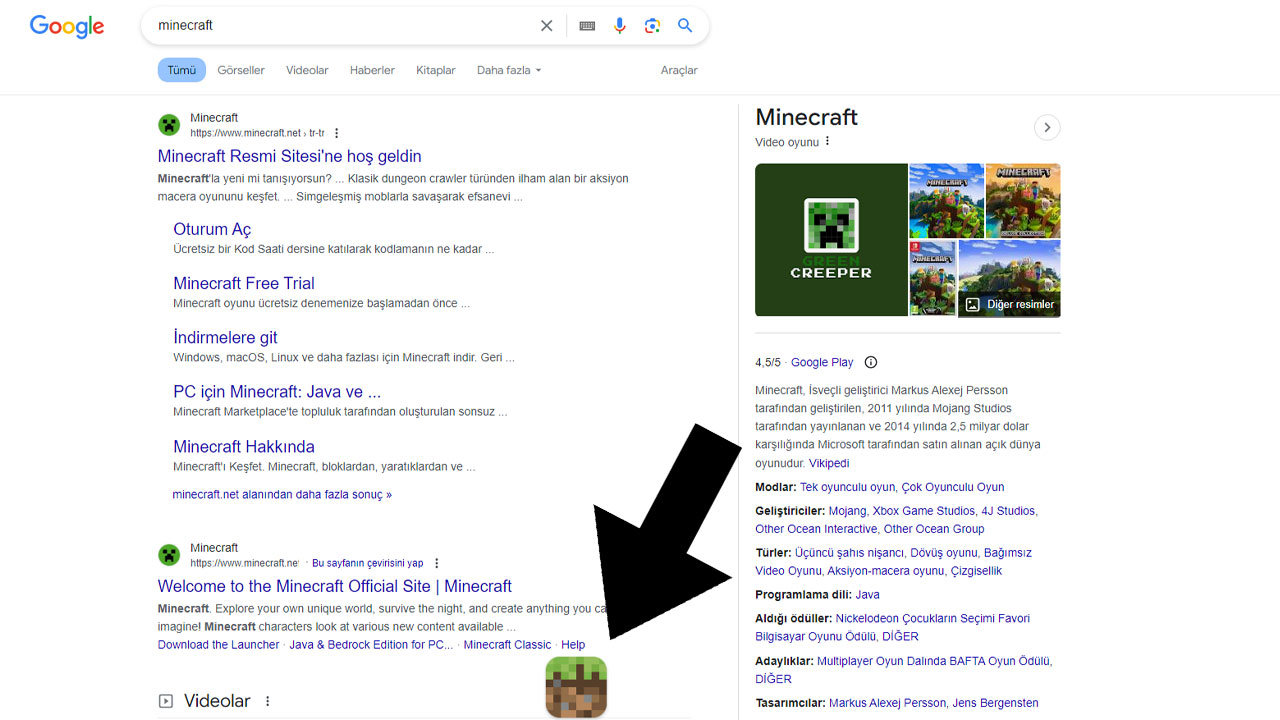This screenshot has height=720, width=1280.
Task: Click the second result's Minecraft creeper favicon
Action: 169,555
